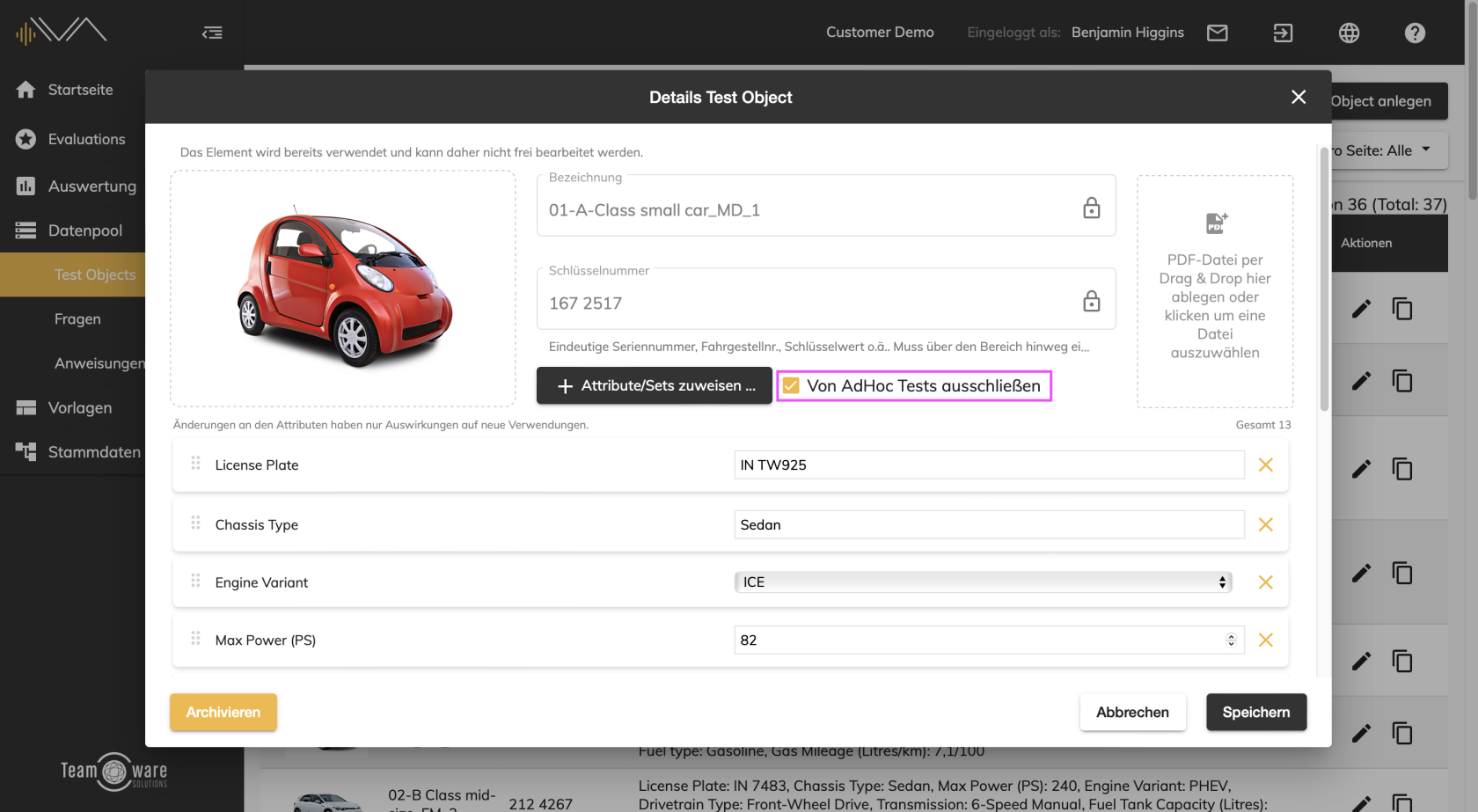The height and width of the screenshot is (812, 1478).
Task: Click Attribute/Sets zuweisen button
Action: (655, 385)
